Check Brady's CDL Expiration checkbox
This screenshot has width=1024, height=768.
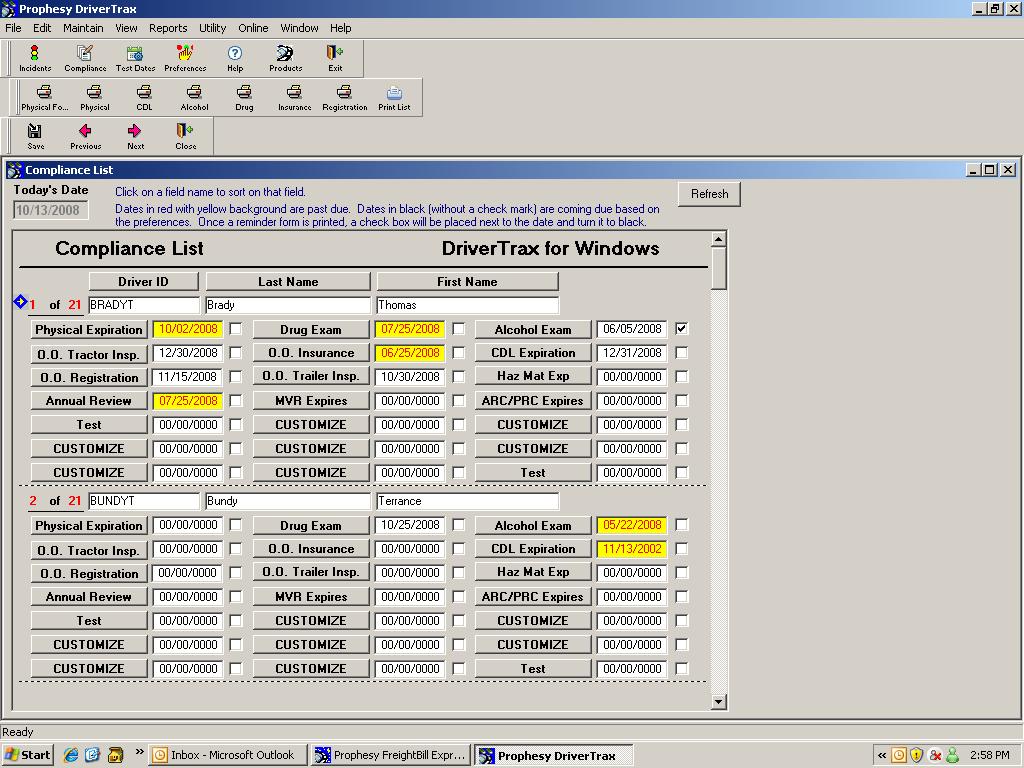click(682, 353)
